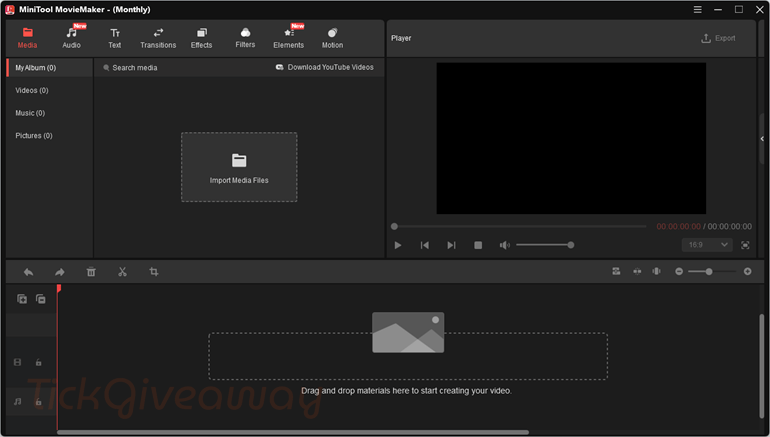Select My Album (0) category
The width and height of the screenshot is (770, 437).
click(x=50, y=68)
